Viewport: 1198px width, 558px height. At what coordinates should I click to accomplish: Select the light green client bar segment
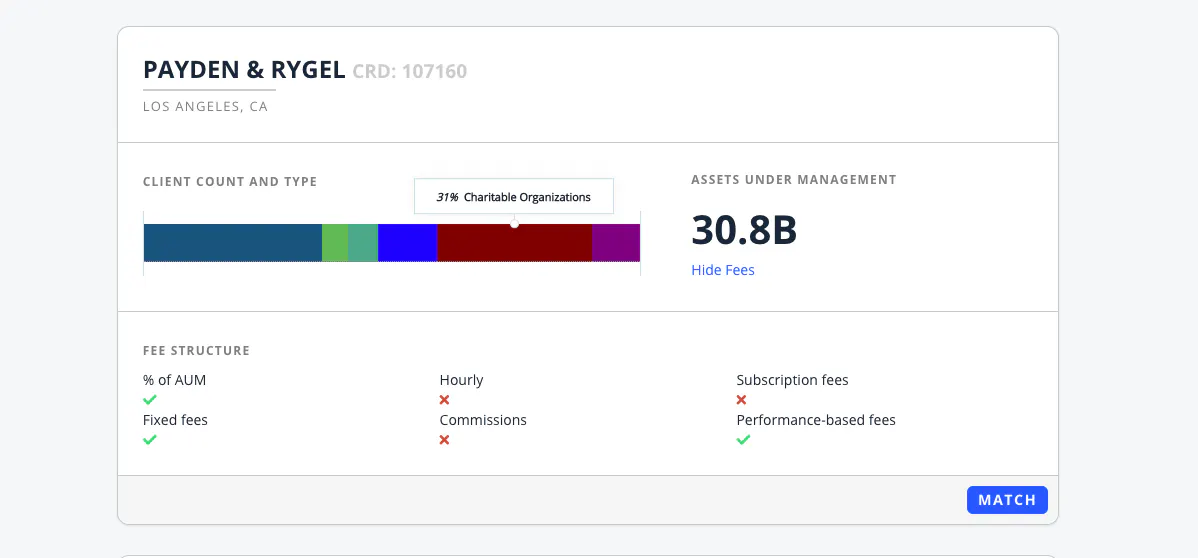[335, 243]
